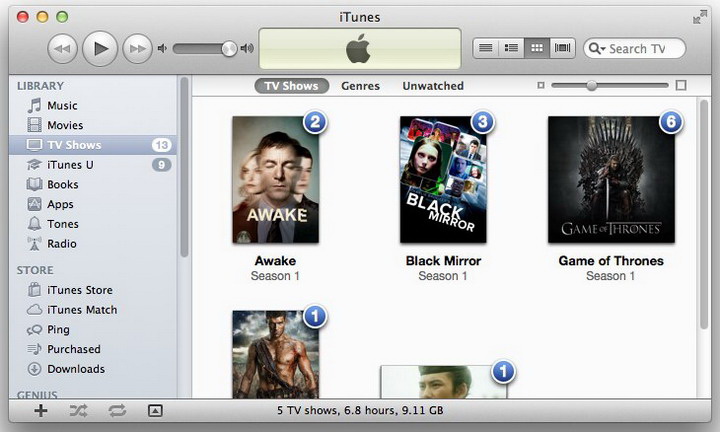Click the main content scrollbar
The image size is (720, 432).
tap(704, 214)
